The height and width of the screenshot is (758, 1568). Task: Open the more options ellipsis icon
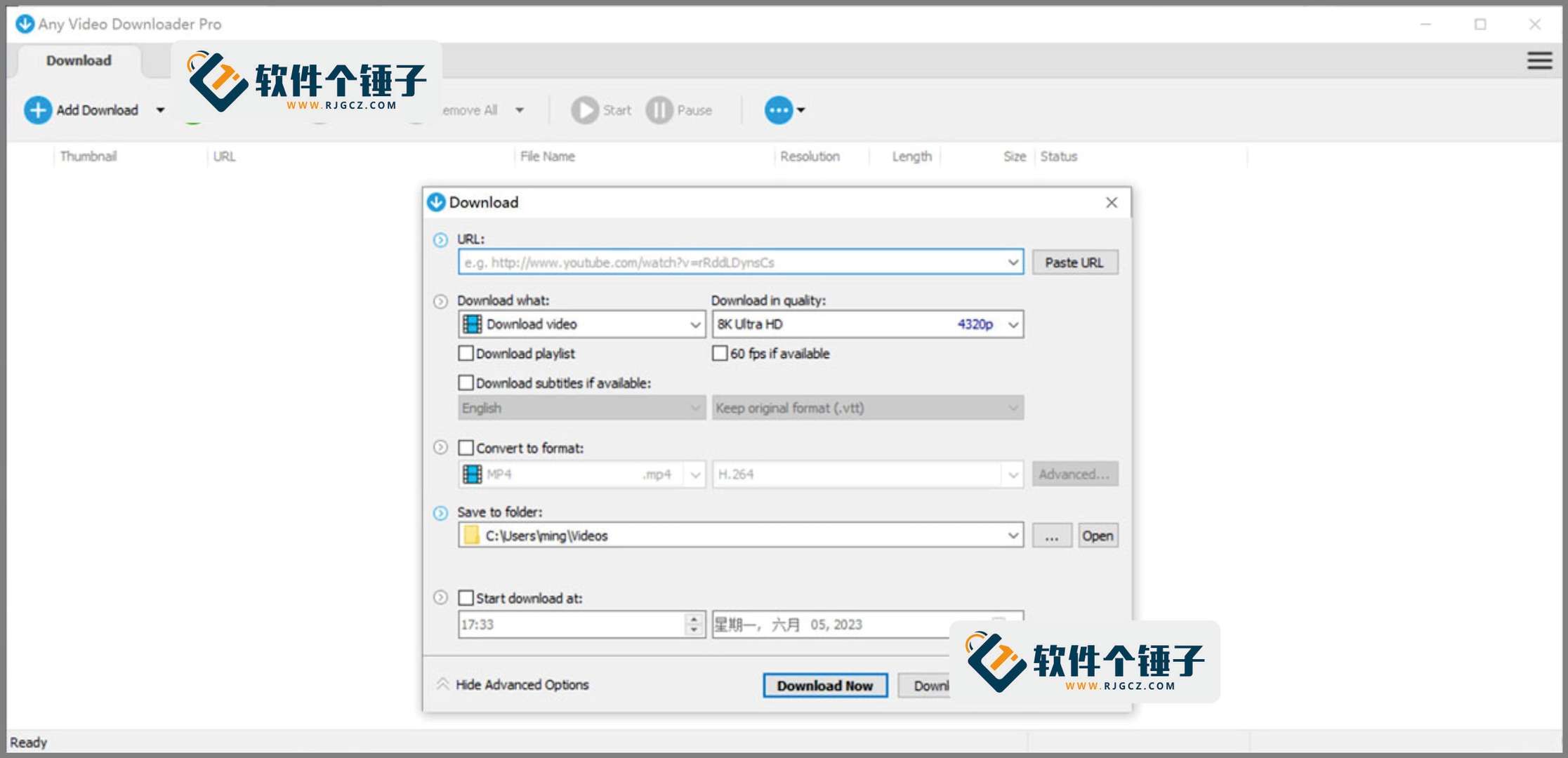click(777, 109)
